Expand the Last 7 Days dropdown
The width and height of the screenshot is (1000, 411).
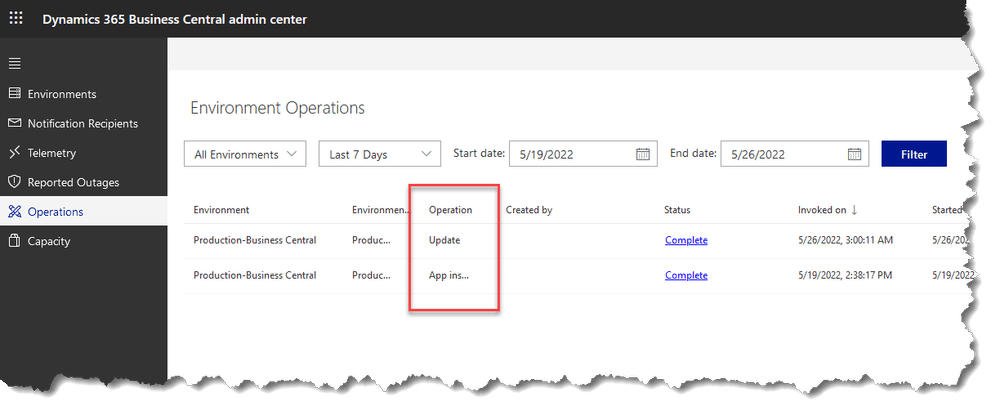tap(379, 154)
